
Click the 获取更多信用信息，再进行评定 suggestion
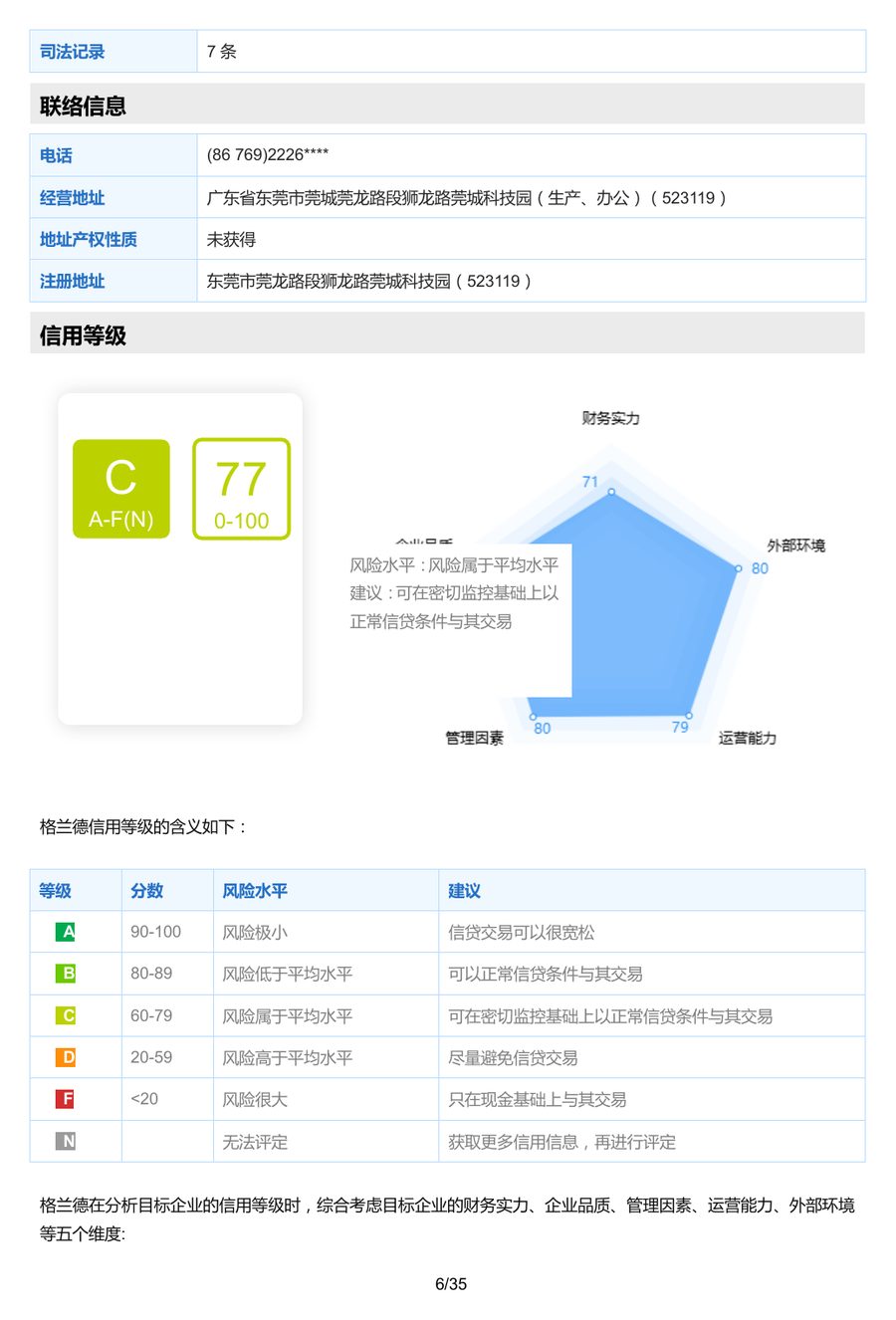pyautogui.click(x=561, y=1141)
